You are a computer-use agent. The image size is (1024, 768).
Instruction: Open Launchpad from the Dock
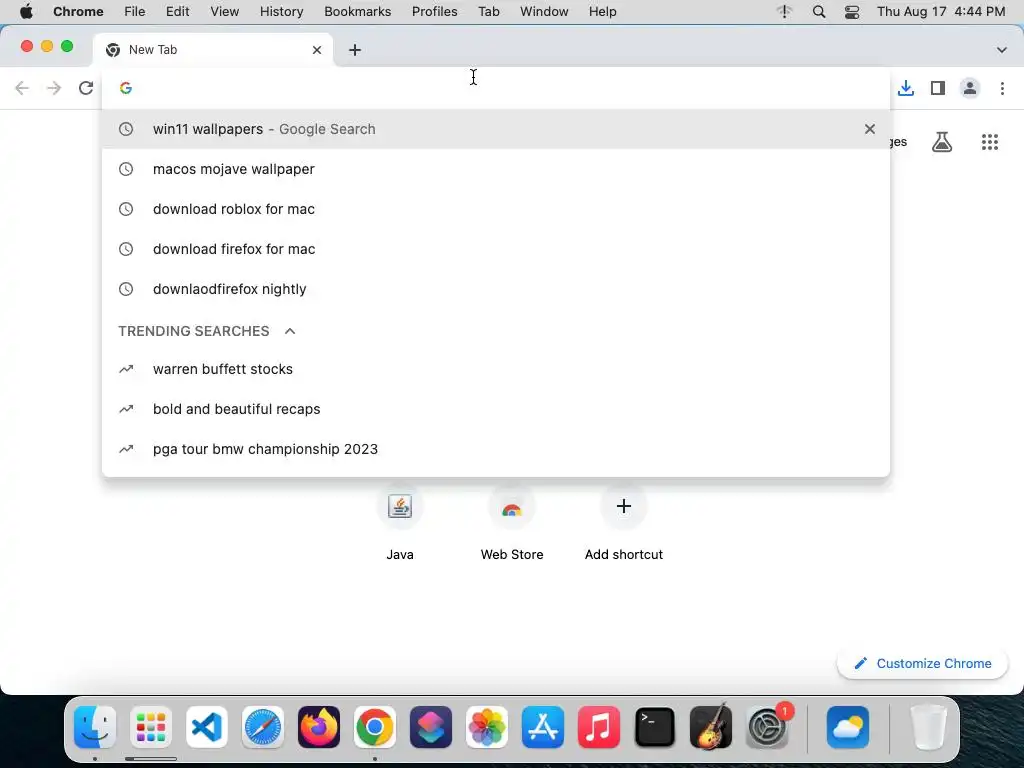[x=151, y=727]
